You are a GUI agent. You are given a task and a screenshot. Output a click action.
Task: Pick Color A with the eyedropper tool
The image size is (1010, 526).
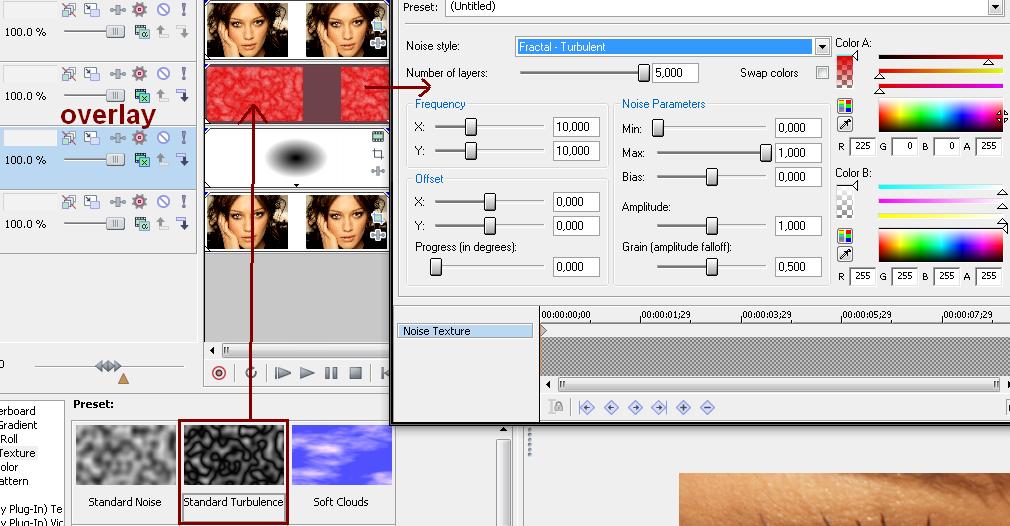click(x=845, y=125)
